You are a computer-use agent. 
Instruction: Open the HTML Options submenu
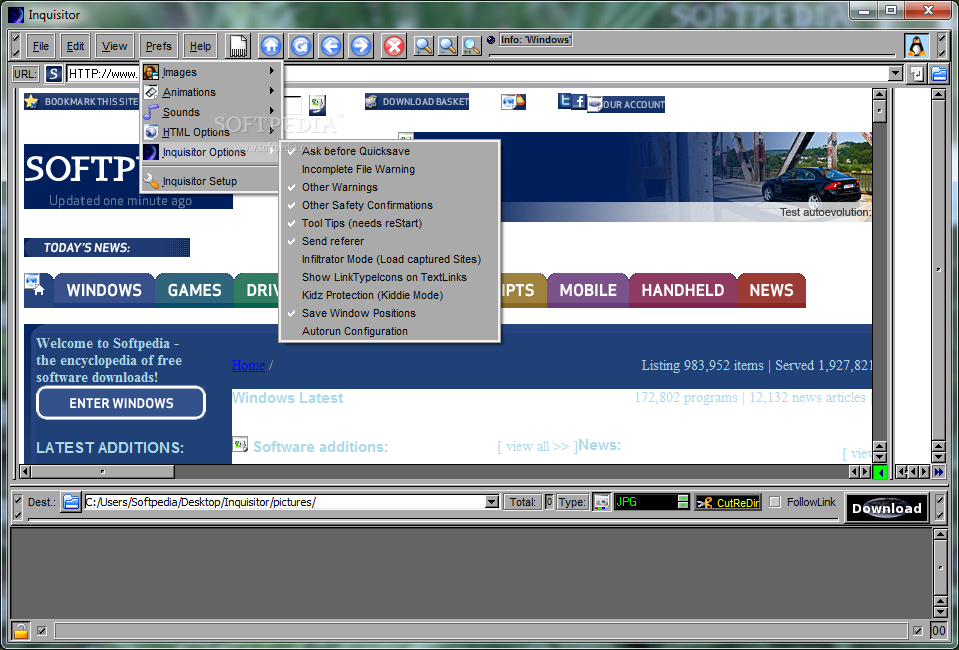click(x=212, y=132)
